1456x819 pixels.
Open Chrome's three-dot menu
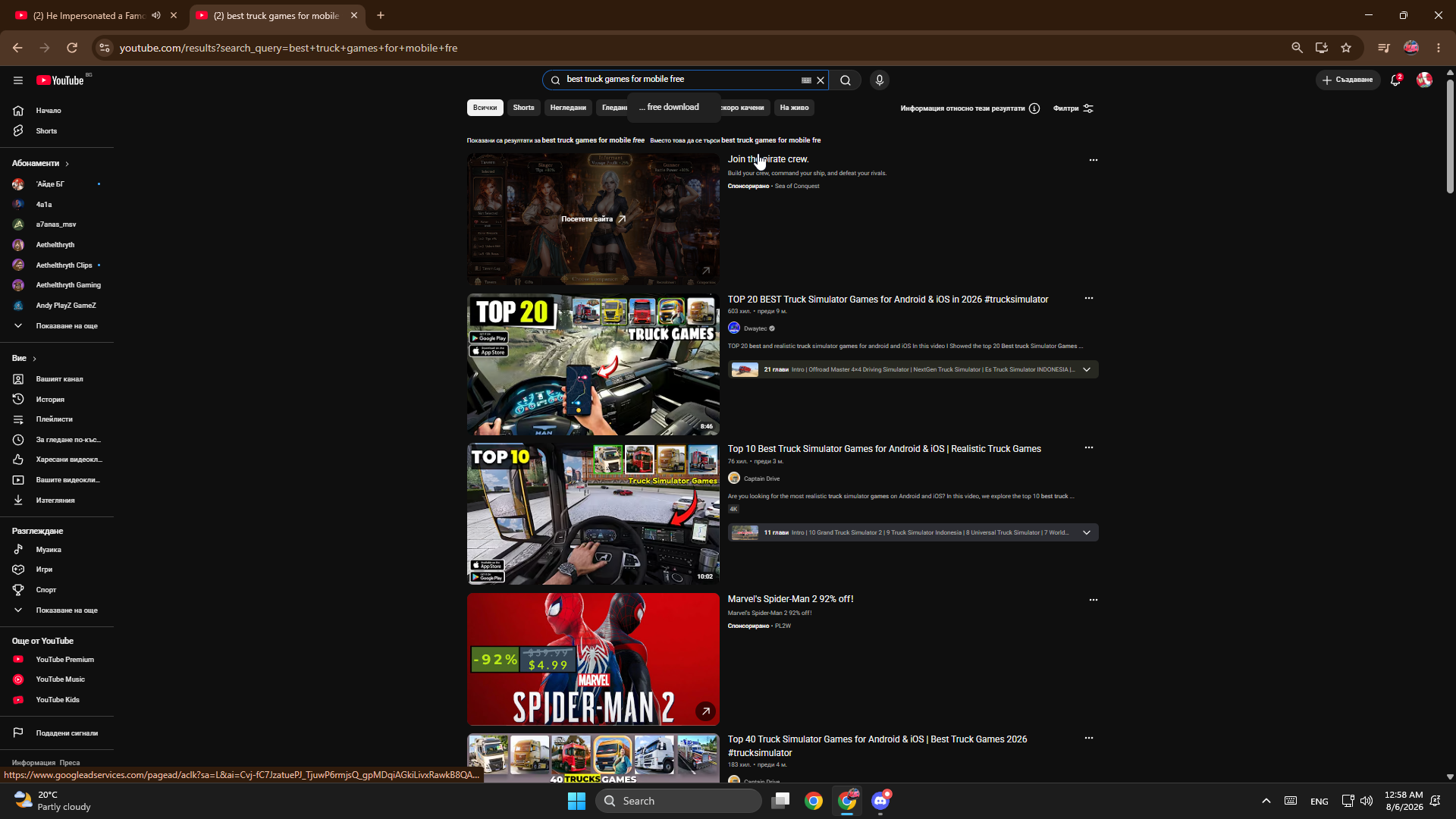1439,48
